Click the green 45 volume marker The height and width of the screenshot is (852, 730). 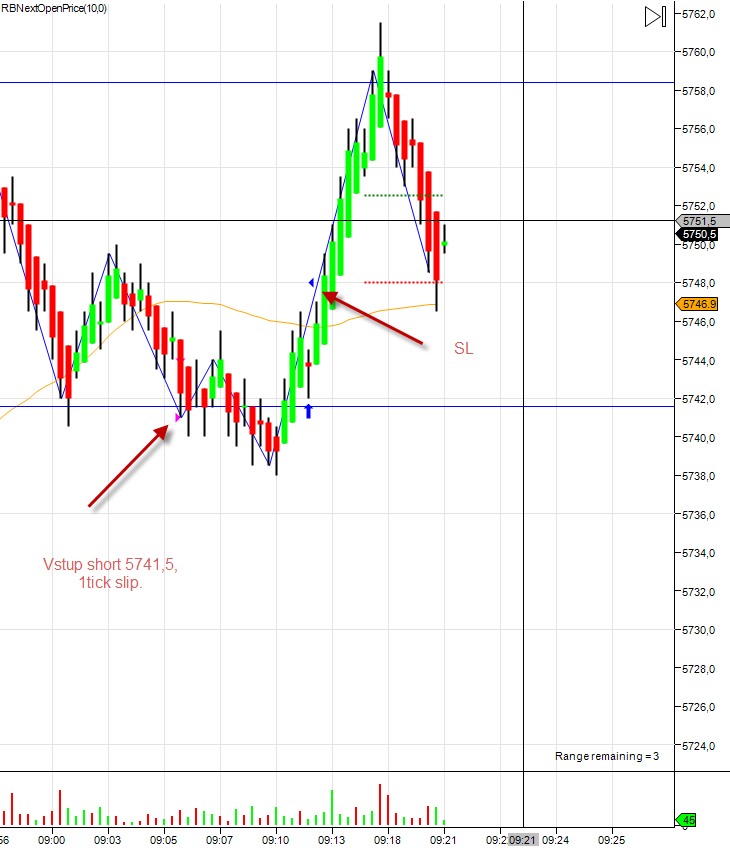[686, 820]
